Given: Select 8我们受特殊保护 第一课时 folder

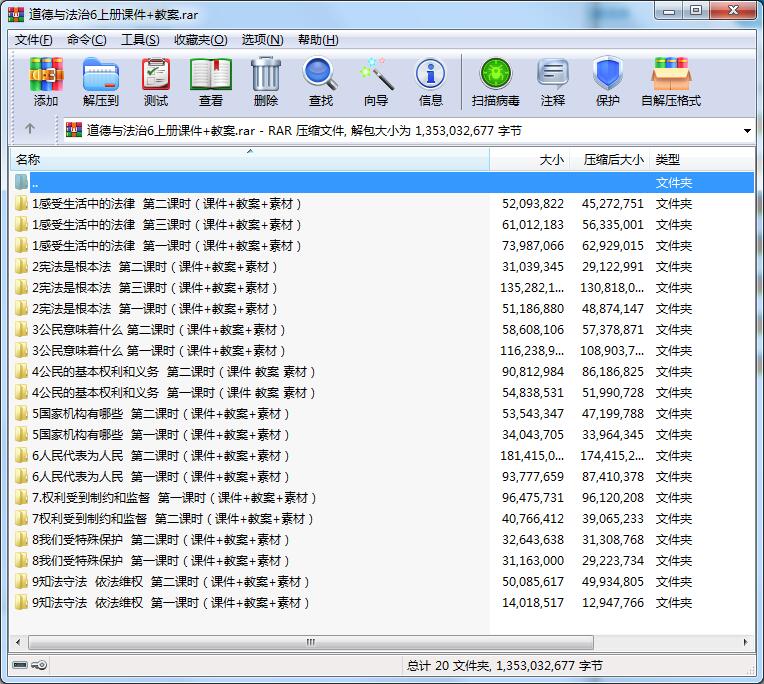Looking at the screenshot, I should 160,561.
